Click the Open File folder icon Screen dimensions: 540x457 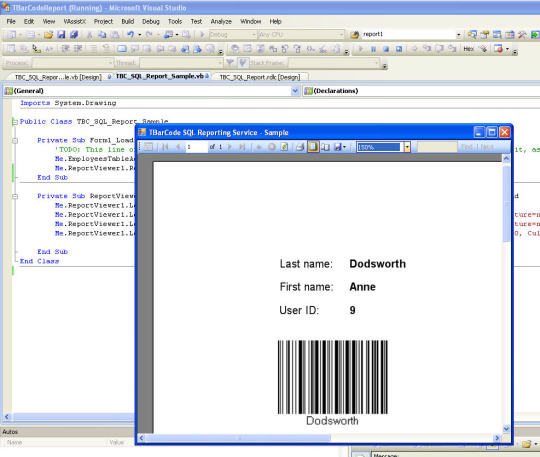tap(49, 34)
